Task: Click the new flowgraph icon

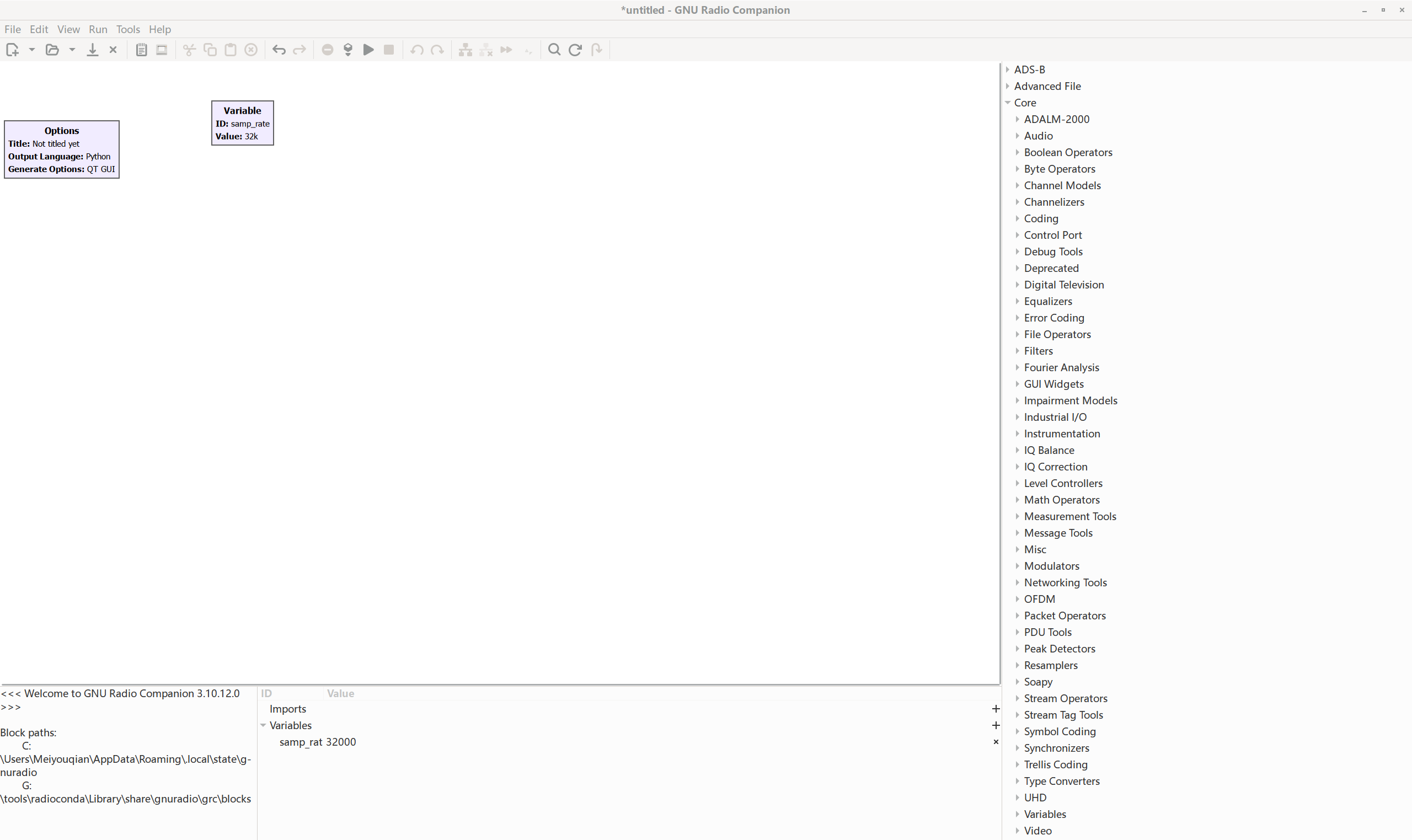Action: pyautogui.click(x=12, y=50)
